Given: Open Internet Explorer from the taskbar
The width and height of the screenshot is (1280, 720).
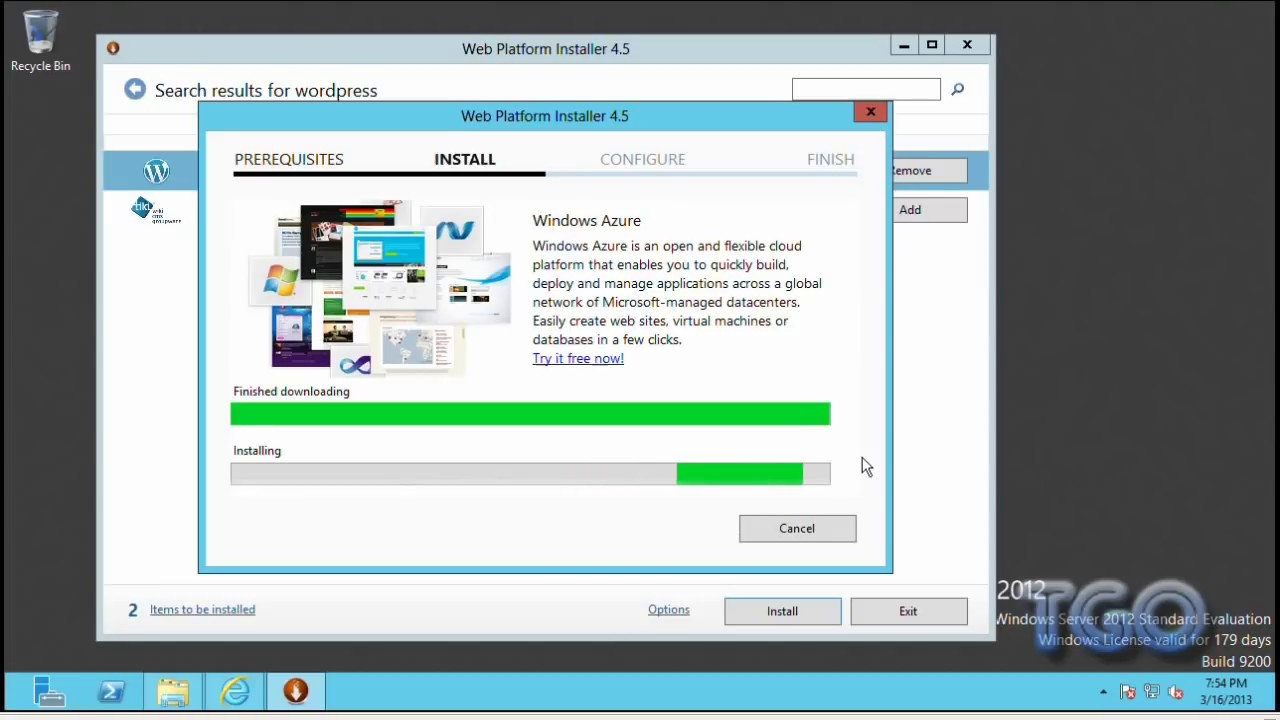Looking at the screenshot, I should pos(235,691).
